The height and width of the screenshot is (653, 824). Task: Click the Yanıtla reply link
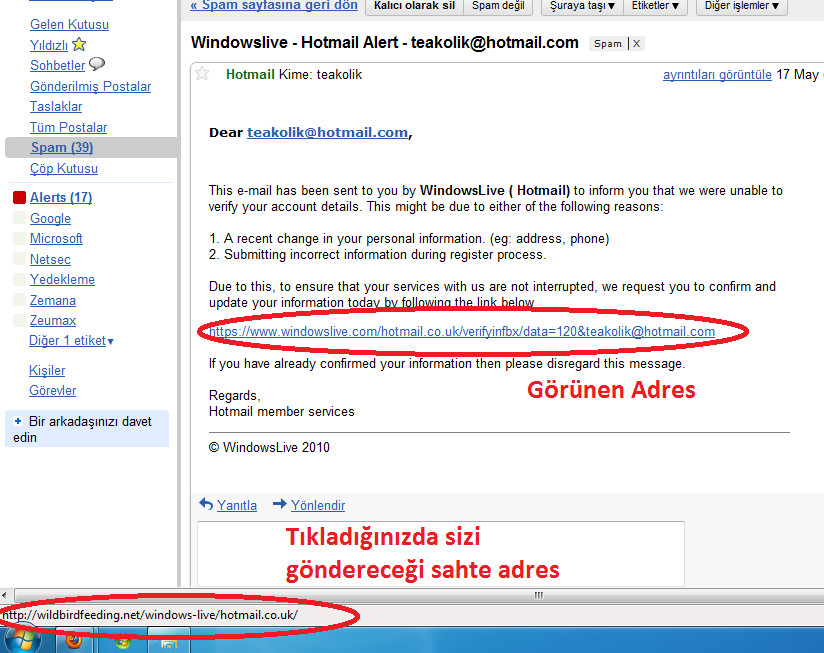[236, 505]
